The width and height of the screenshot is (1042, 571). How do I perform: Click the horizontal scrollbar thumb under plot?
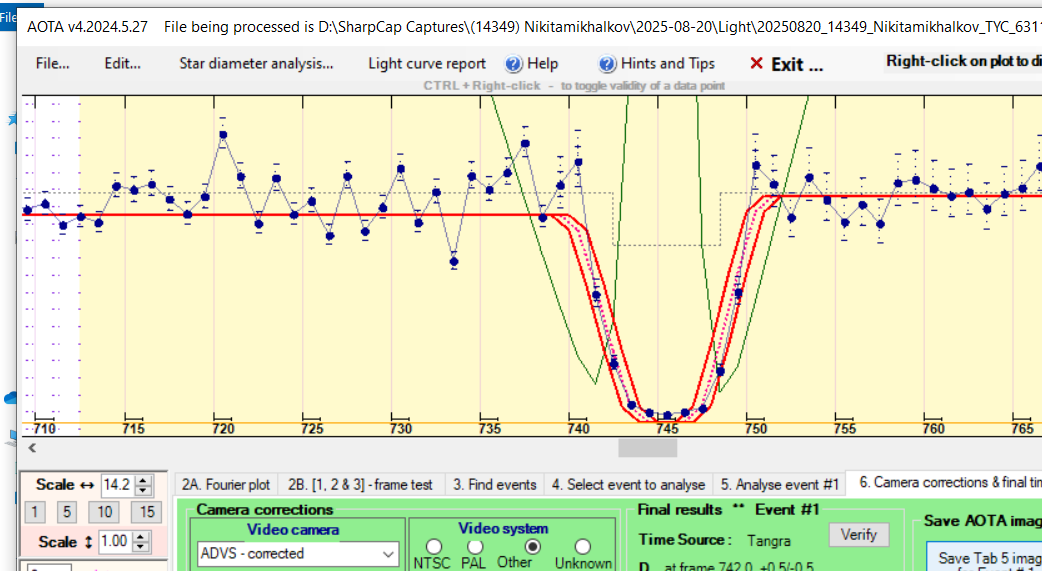(647, 448)
